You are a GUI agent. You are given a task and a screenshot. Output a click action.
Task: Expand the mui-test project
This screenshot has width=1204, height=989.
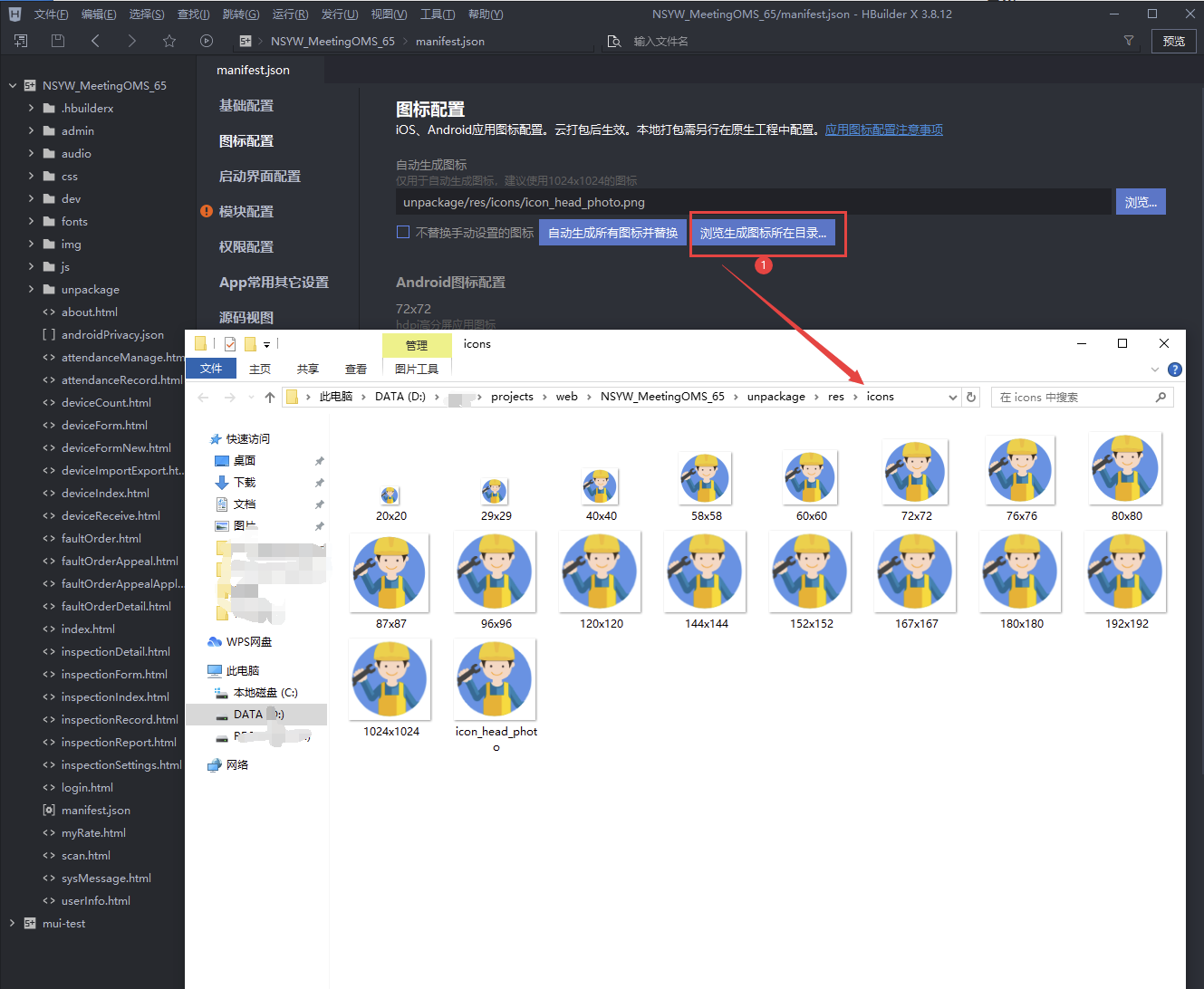[13, 923]
